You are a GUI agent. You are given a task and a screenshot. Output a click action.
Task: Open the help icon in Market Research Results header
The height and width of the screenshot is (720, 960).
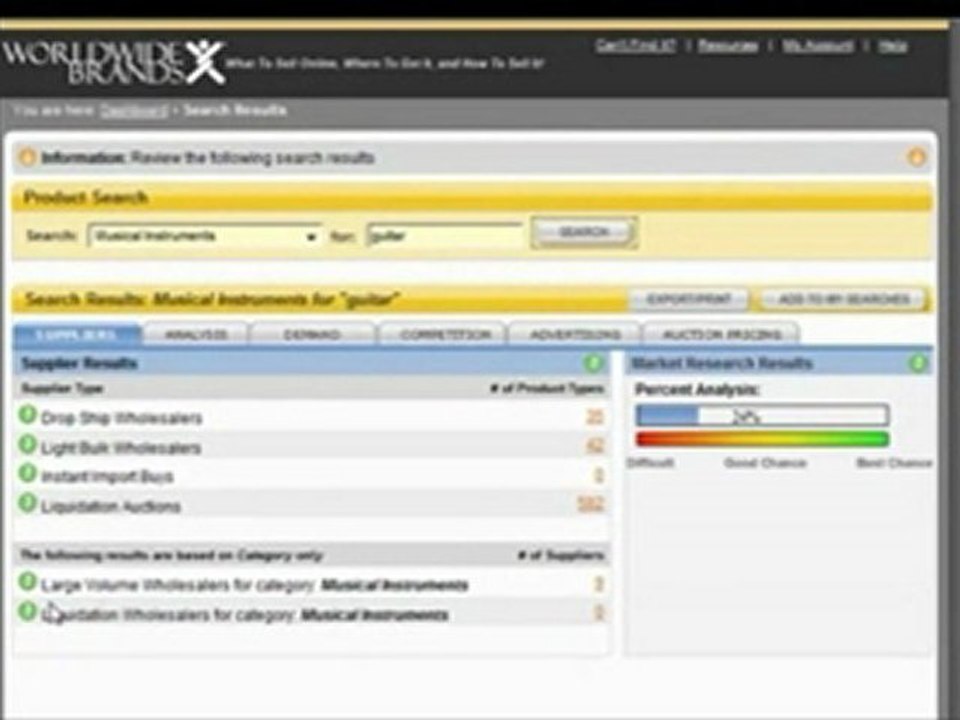pyautogui.click(x=918, y=363)
